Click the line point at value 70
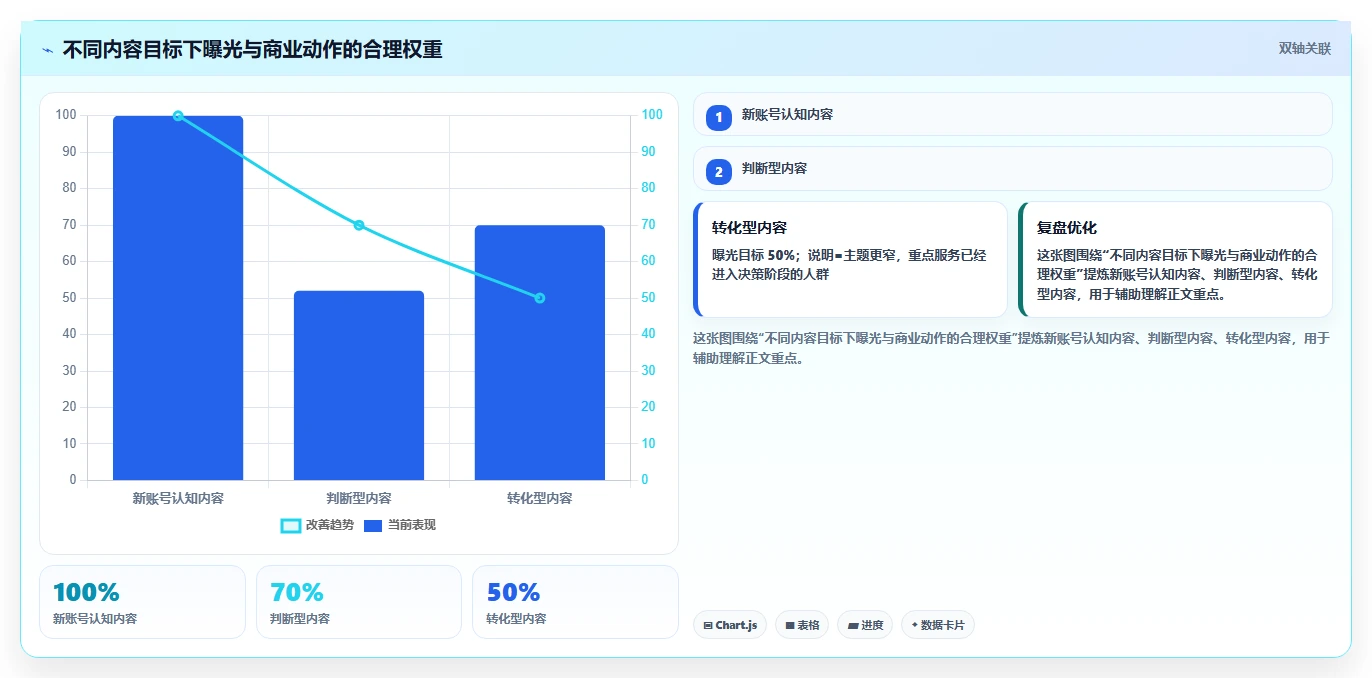Image resolution: width=1372 pixels, height=678 pixels. tap(359, 225)
